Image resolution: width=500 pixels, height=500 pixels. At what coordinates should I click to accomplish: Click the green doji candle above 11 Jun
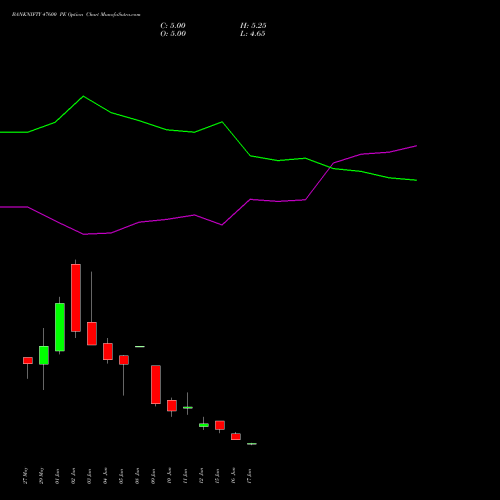pos(188,407)
